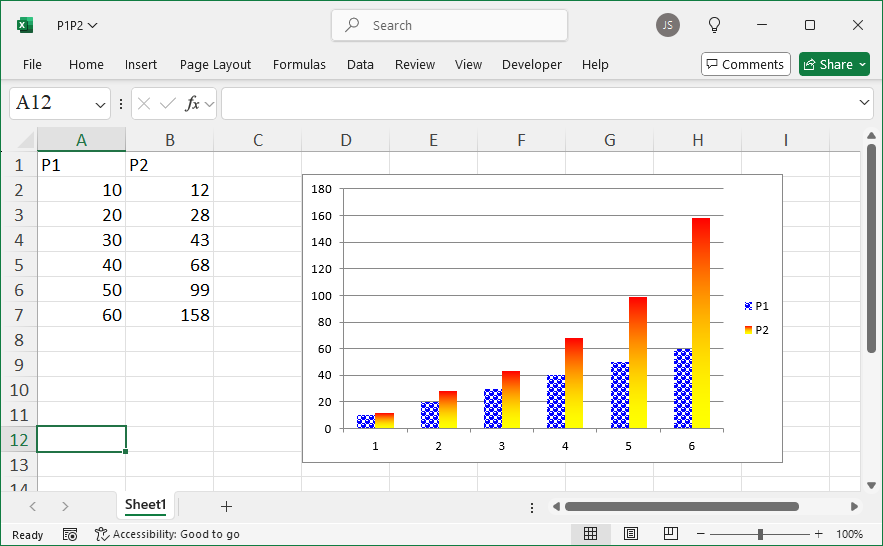Open the Name Box dropdown arrow

[101, 103]
